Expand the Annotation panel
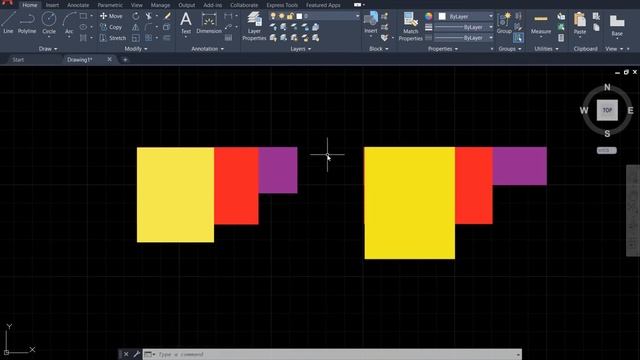Screen dimensions: 640x360 click(x=207, y=49)
